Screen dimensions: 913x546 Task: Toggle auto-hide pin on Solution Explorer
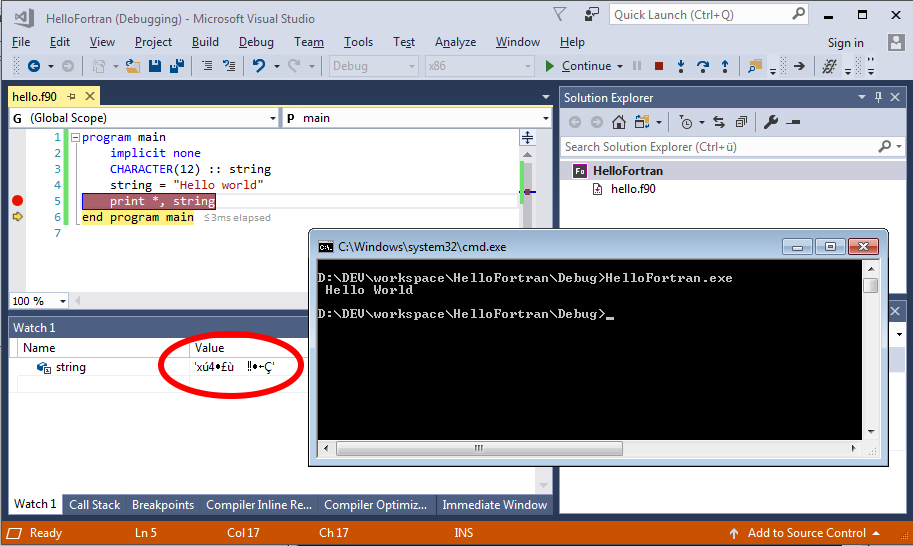[879, 97]
